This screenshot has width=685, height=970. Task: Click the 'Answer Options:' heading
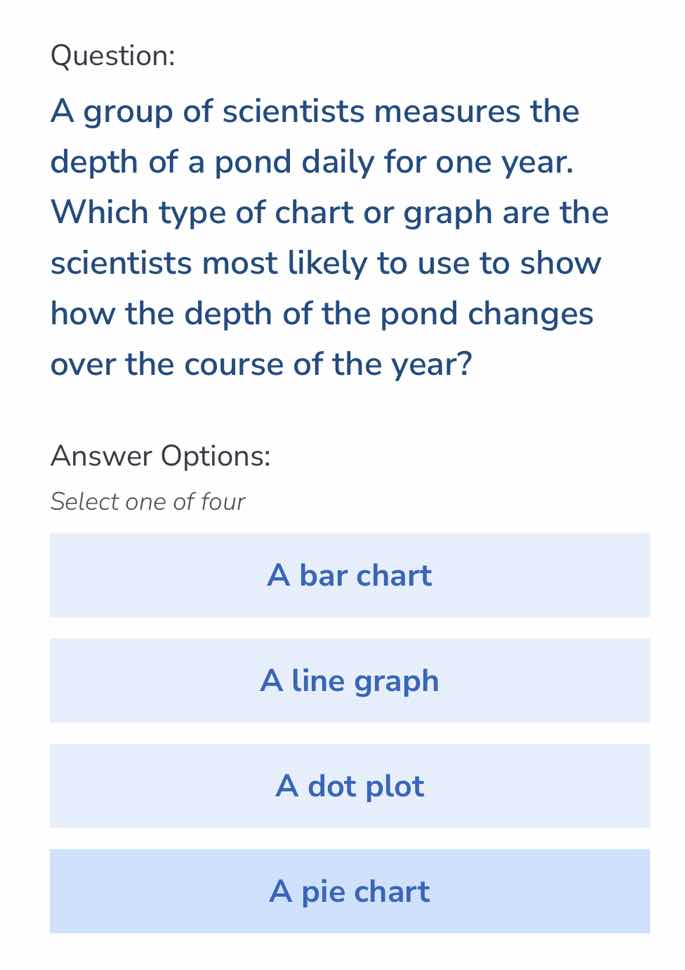(146, 455)
